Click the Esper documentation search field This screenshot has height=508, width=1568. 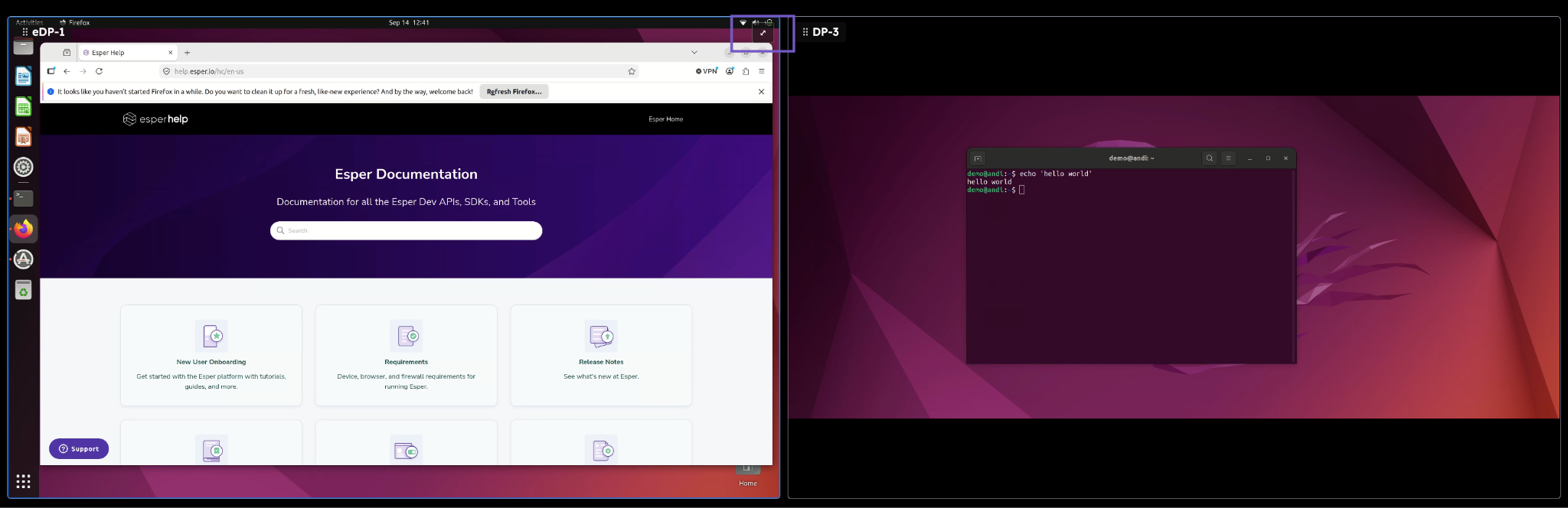[x=407, y=230]
